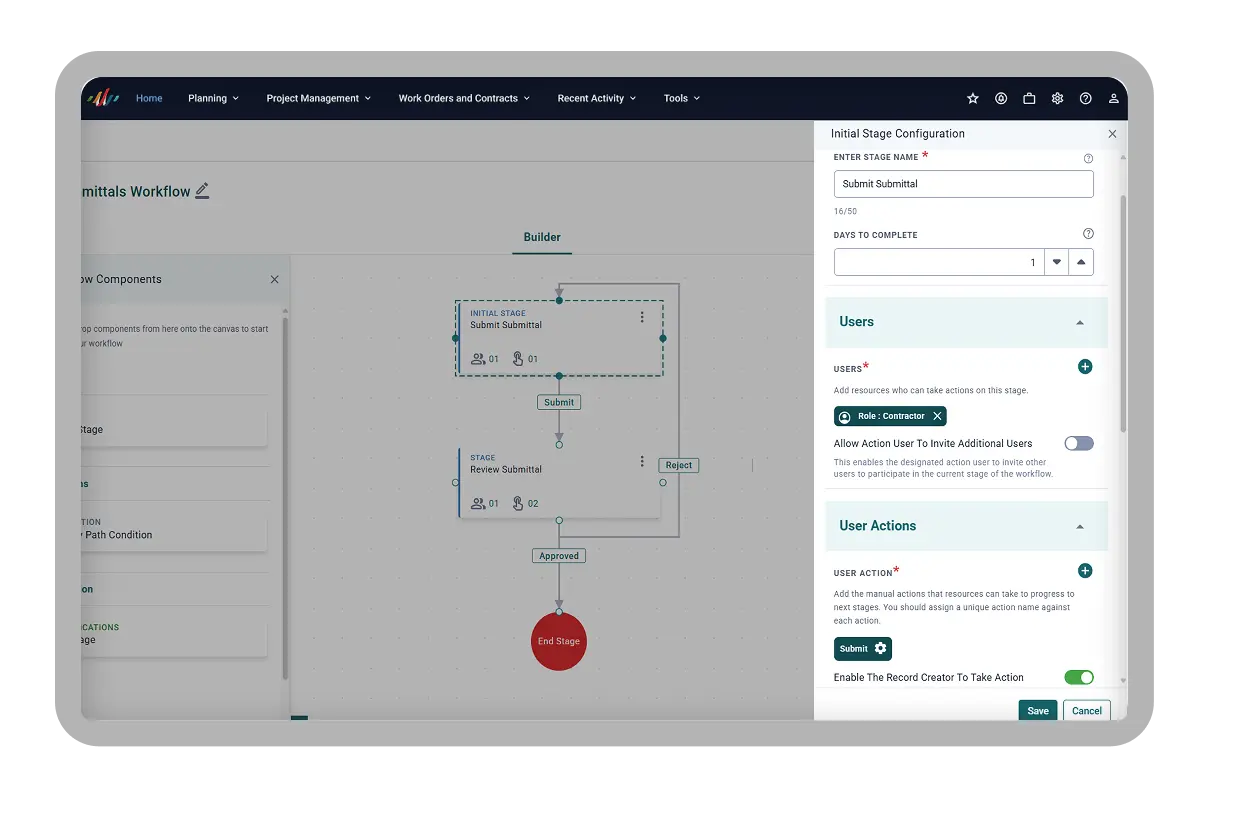Increase Days To Complete with up arrow
1248x840 pixels.
point(1081,262)
